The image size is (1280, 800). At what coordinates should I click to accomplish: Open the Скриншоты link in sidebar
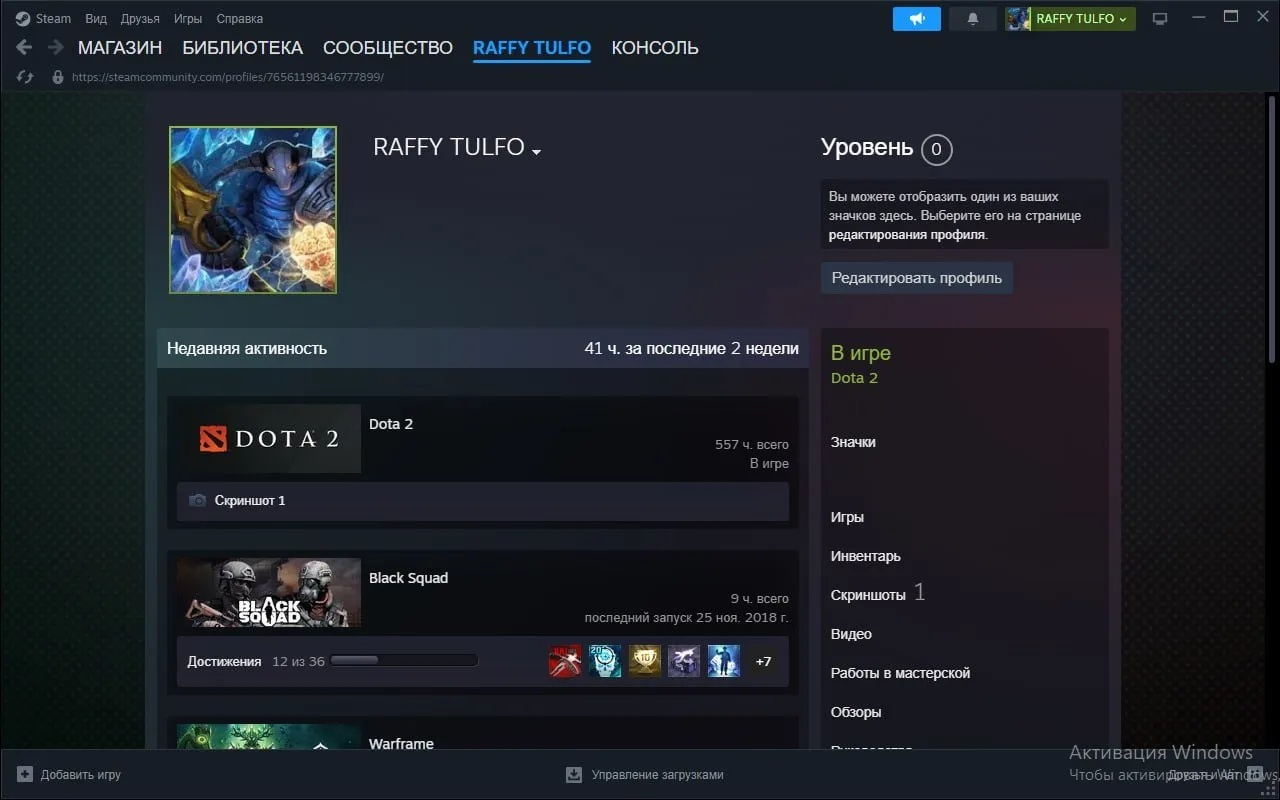(x=868, y=595)
